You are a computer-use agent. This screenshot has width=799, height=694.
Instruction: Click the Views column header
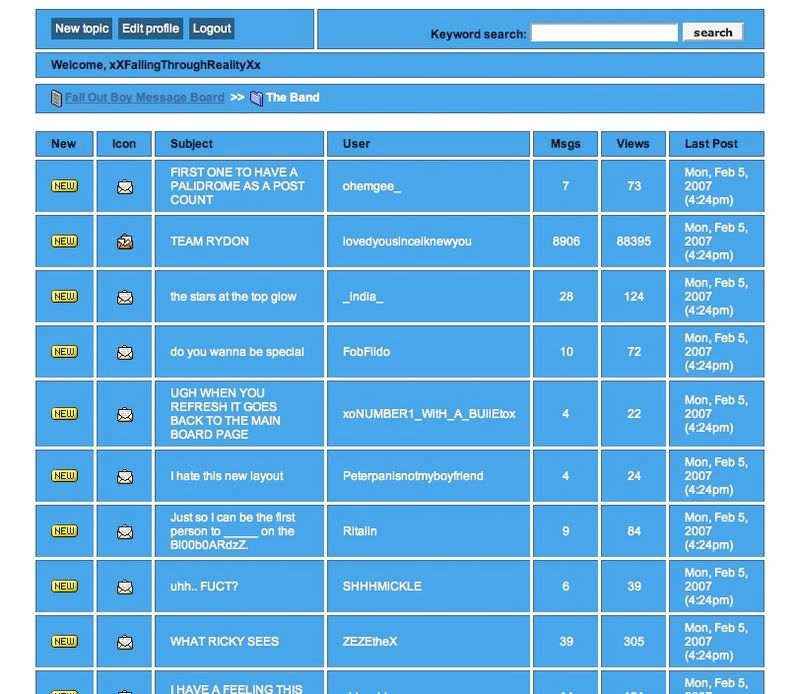click(633, 144)
